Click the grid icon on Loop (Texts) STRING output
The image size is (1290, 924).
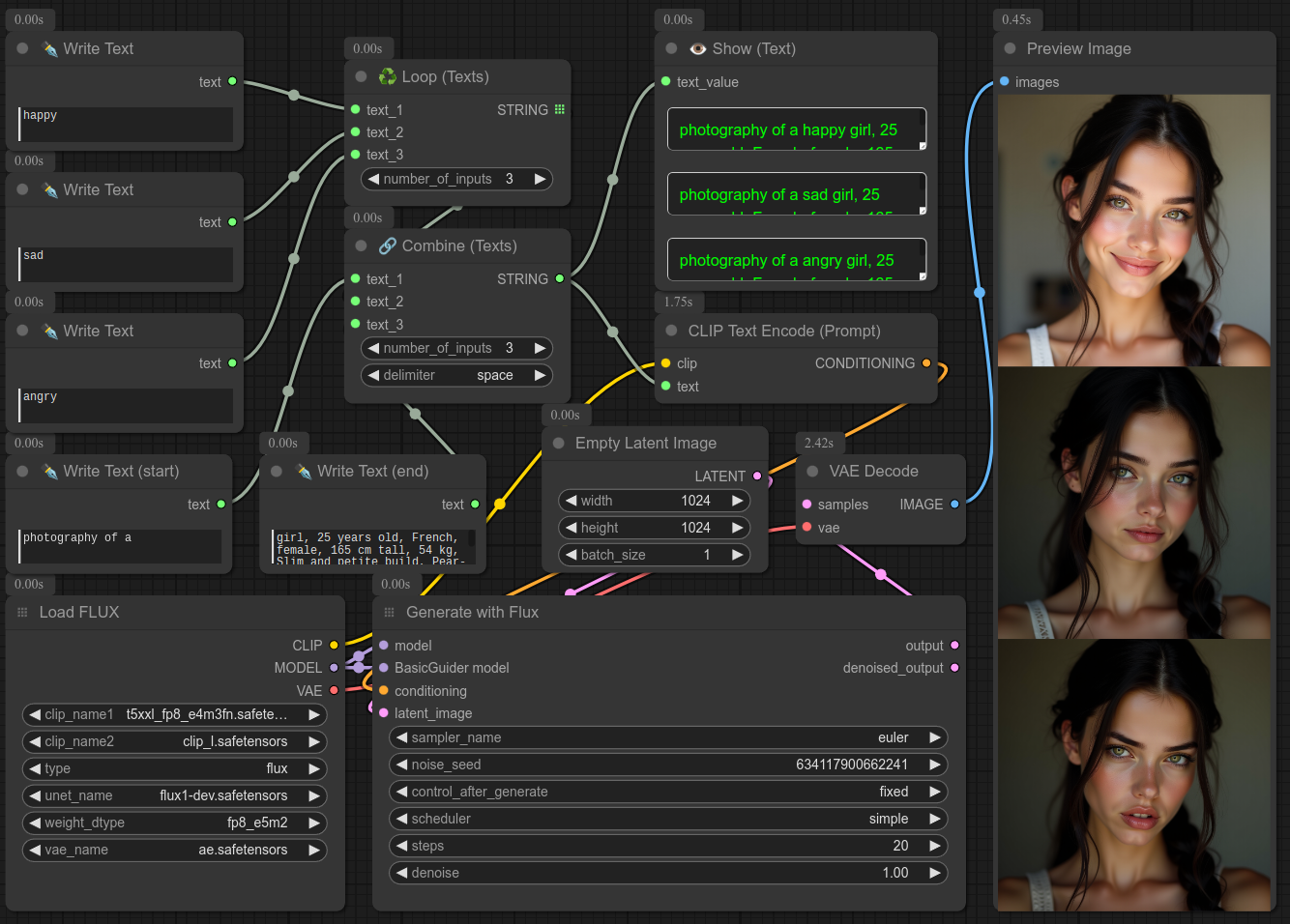click(x=559, y=110)
